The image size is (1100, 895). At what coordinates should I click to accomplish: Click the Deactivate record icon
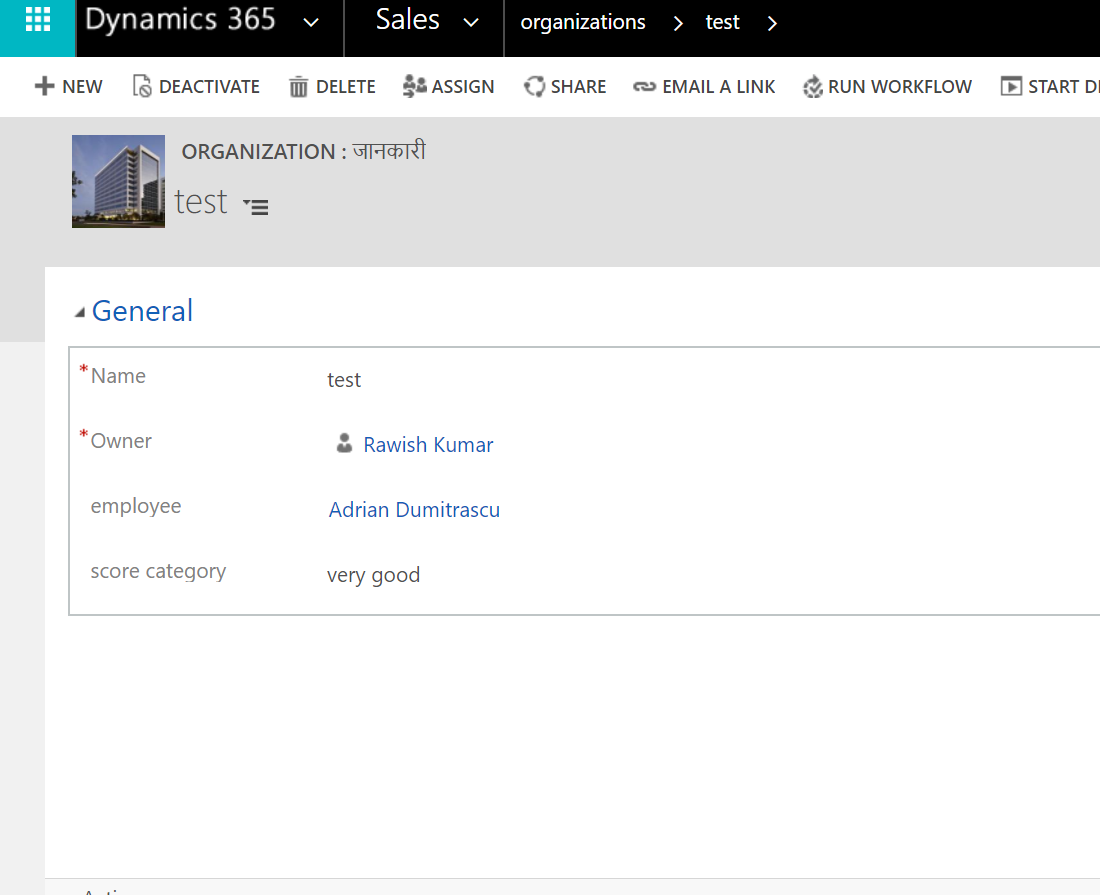[x=142, y=87]
